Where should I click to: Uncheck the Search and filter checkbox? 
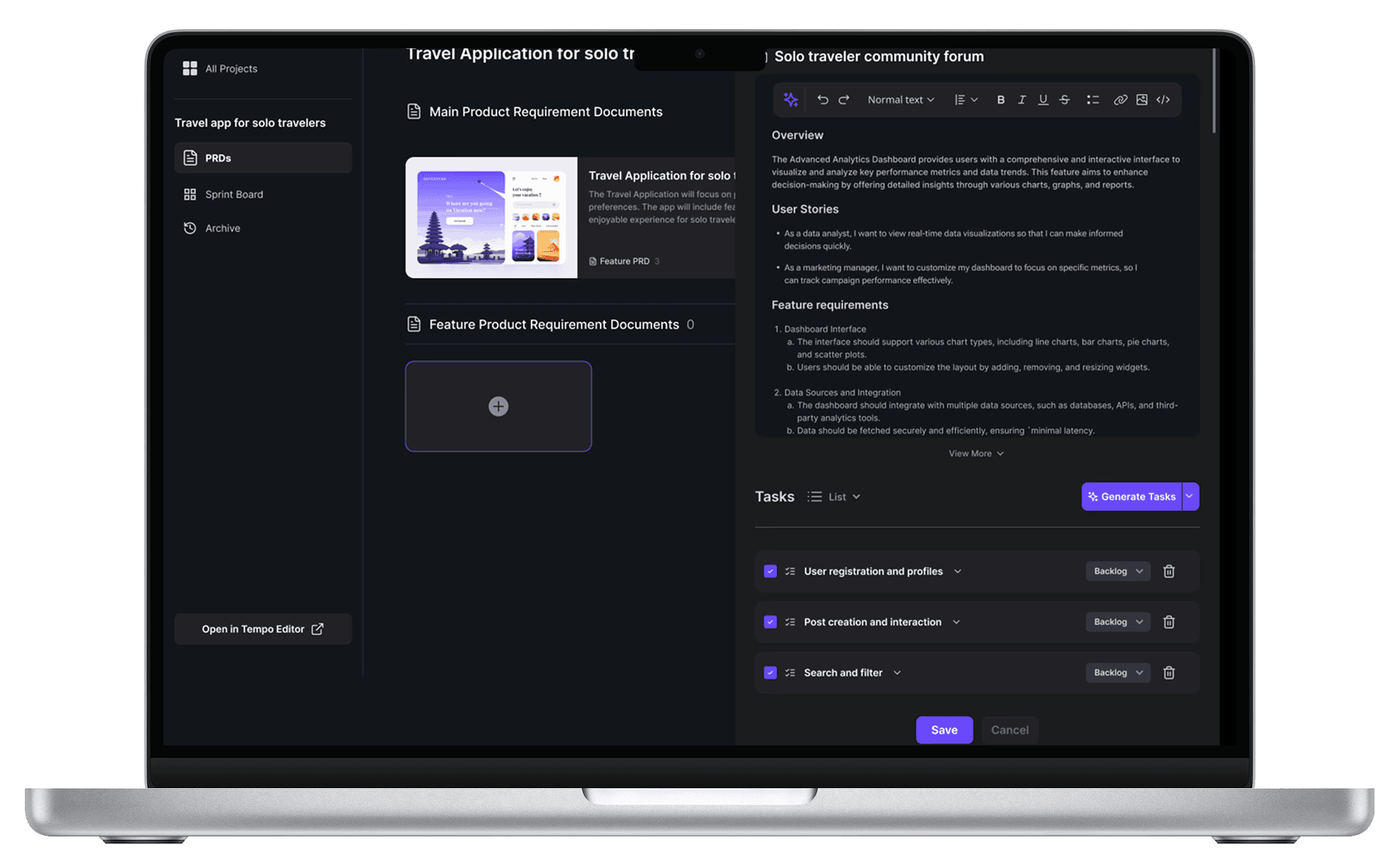point(770,672)
